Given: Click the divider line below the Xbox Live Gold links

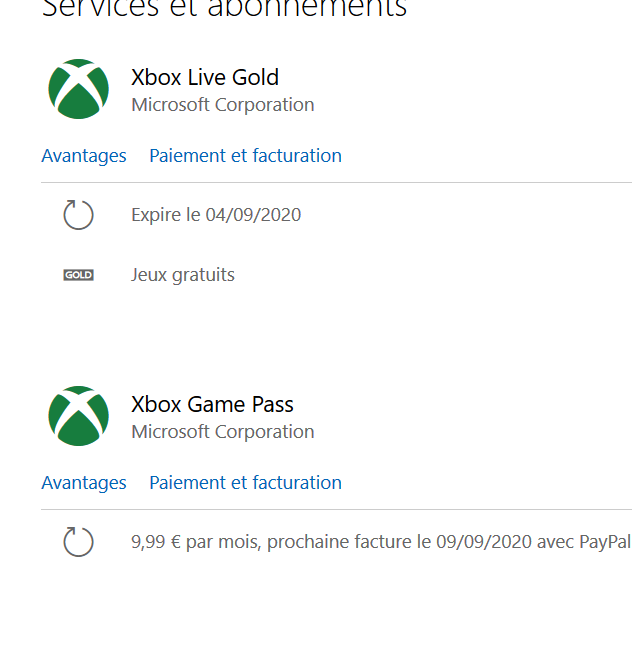Looking at the screenshot, I should click(336, 182).
